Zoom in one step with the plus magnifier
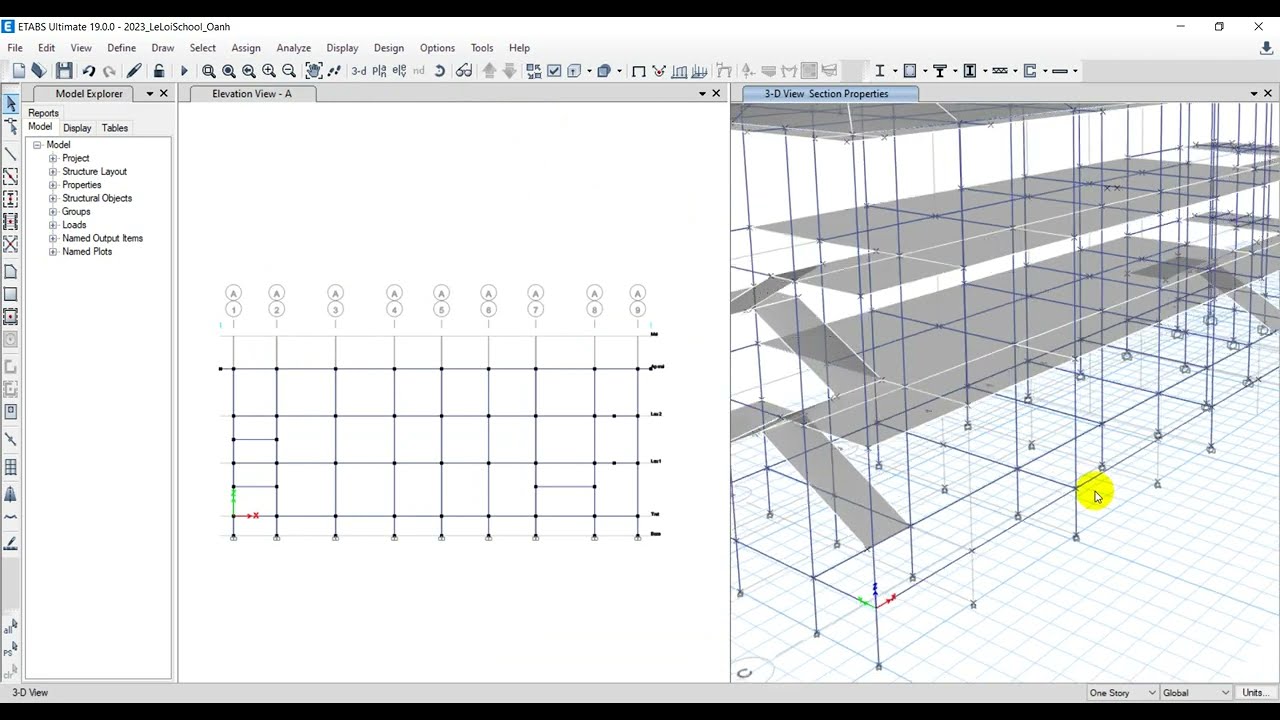This screenshot has height=720, width=1280. click(269, 71)
